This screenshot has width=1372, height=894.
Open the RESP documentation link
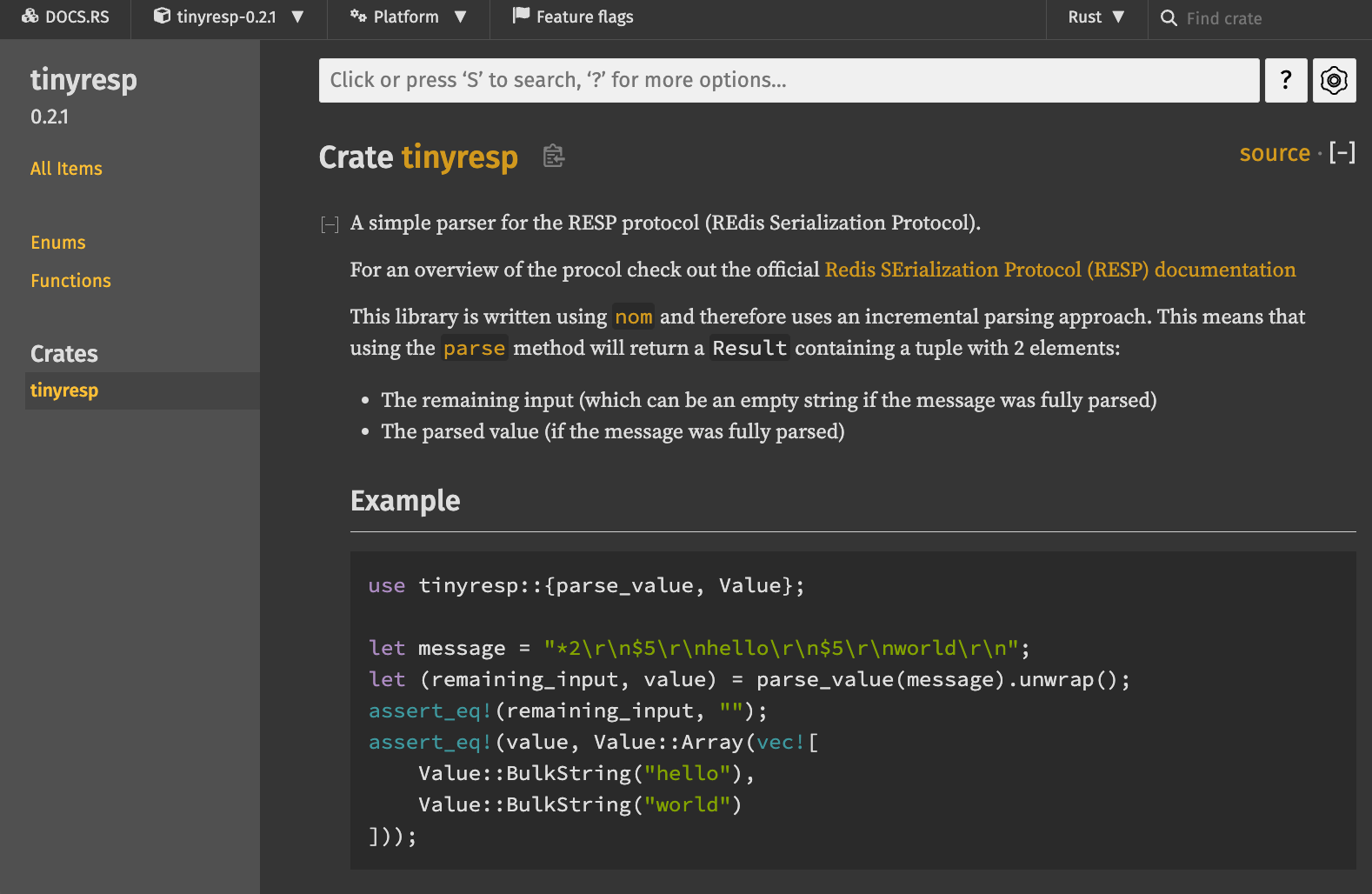point(1060,270)
